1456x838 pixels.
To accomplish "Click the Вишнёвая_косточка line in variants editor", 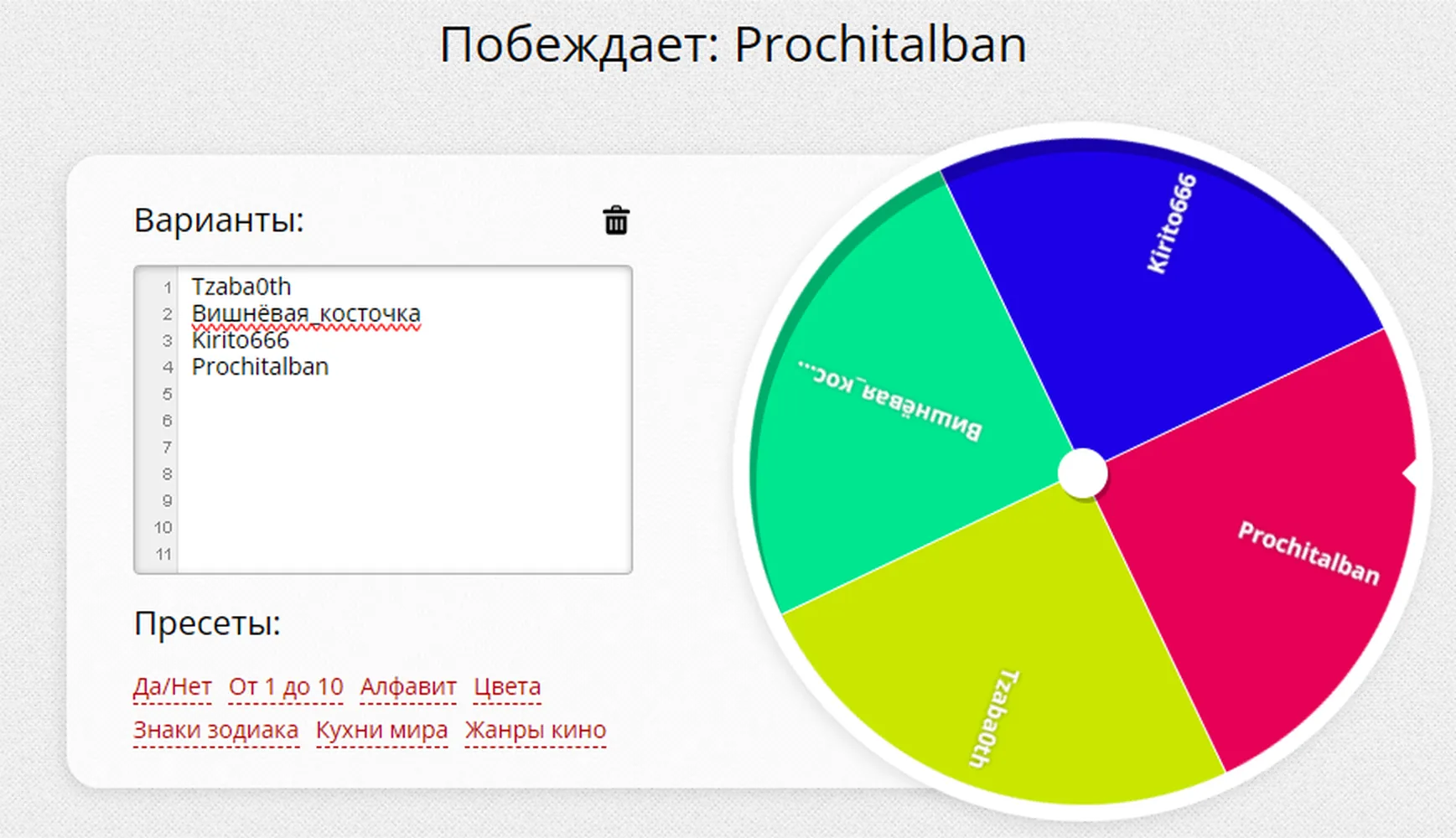I will click(x=306, y=313).
